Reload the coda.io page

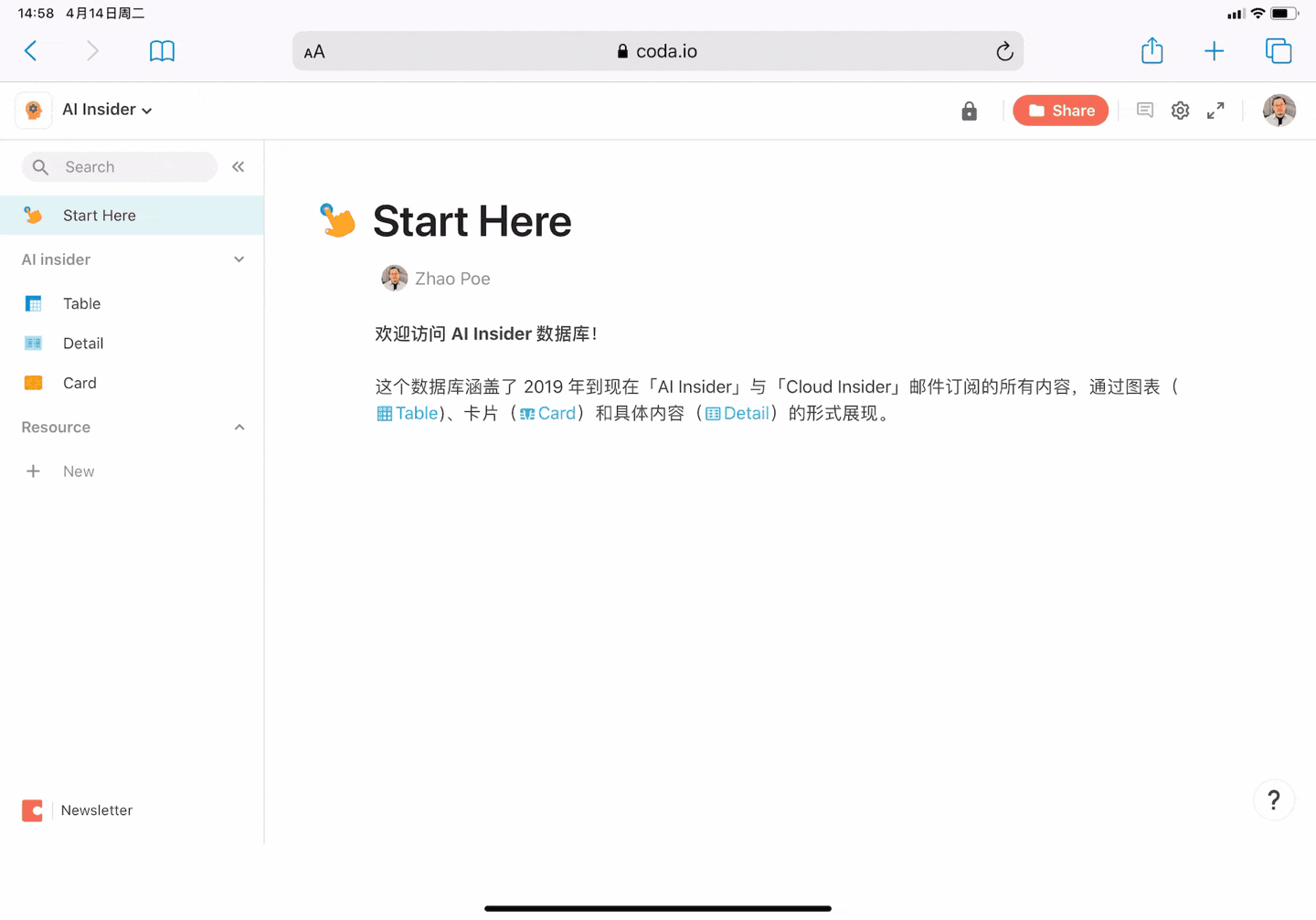click(x=1004, y=51)
